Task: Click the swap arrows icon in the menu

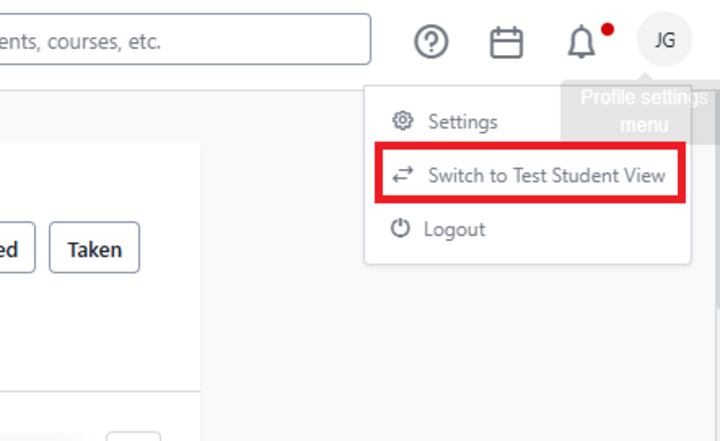Action: click(x=403, y=175)
